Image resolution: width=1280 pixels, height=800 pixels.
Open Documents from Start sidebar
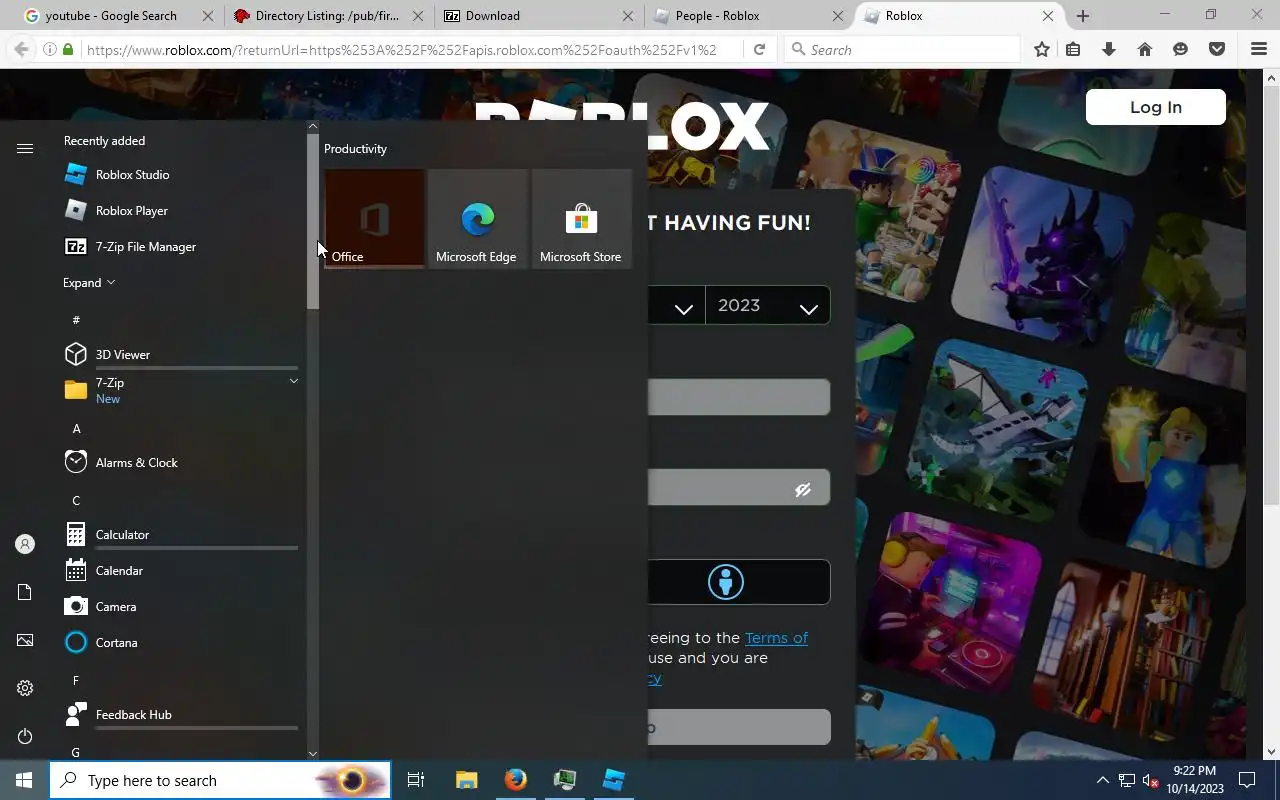(25, 592)
